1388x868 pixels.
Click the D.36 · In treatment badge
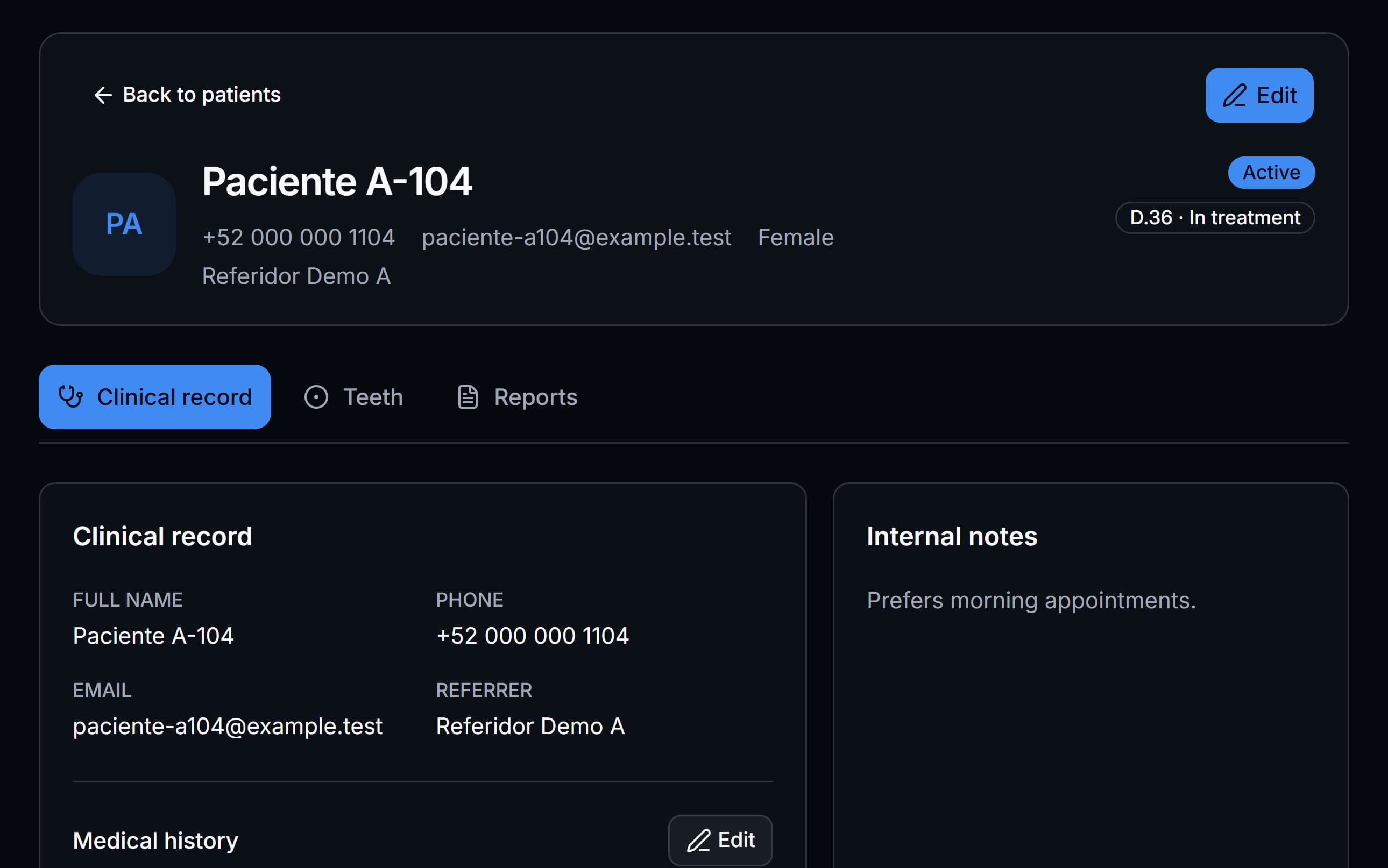pos(1215,218)
